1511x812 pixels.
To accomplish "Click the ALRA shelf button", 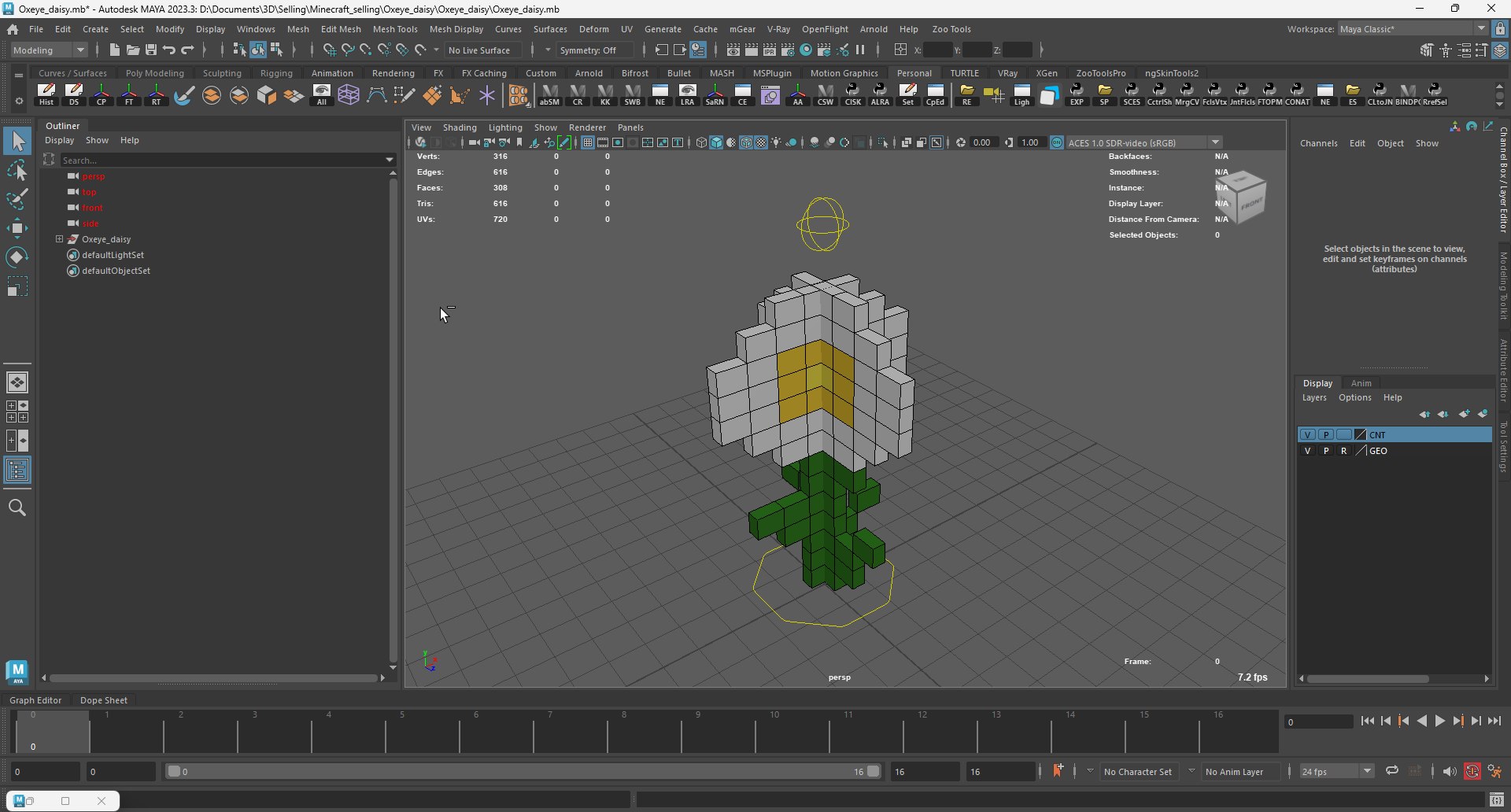I will pyautogui.click(x=880, y=94).
